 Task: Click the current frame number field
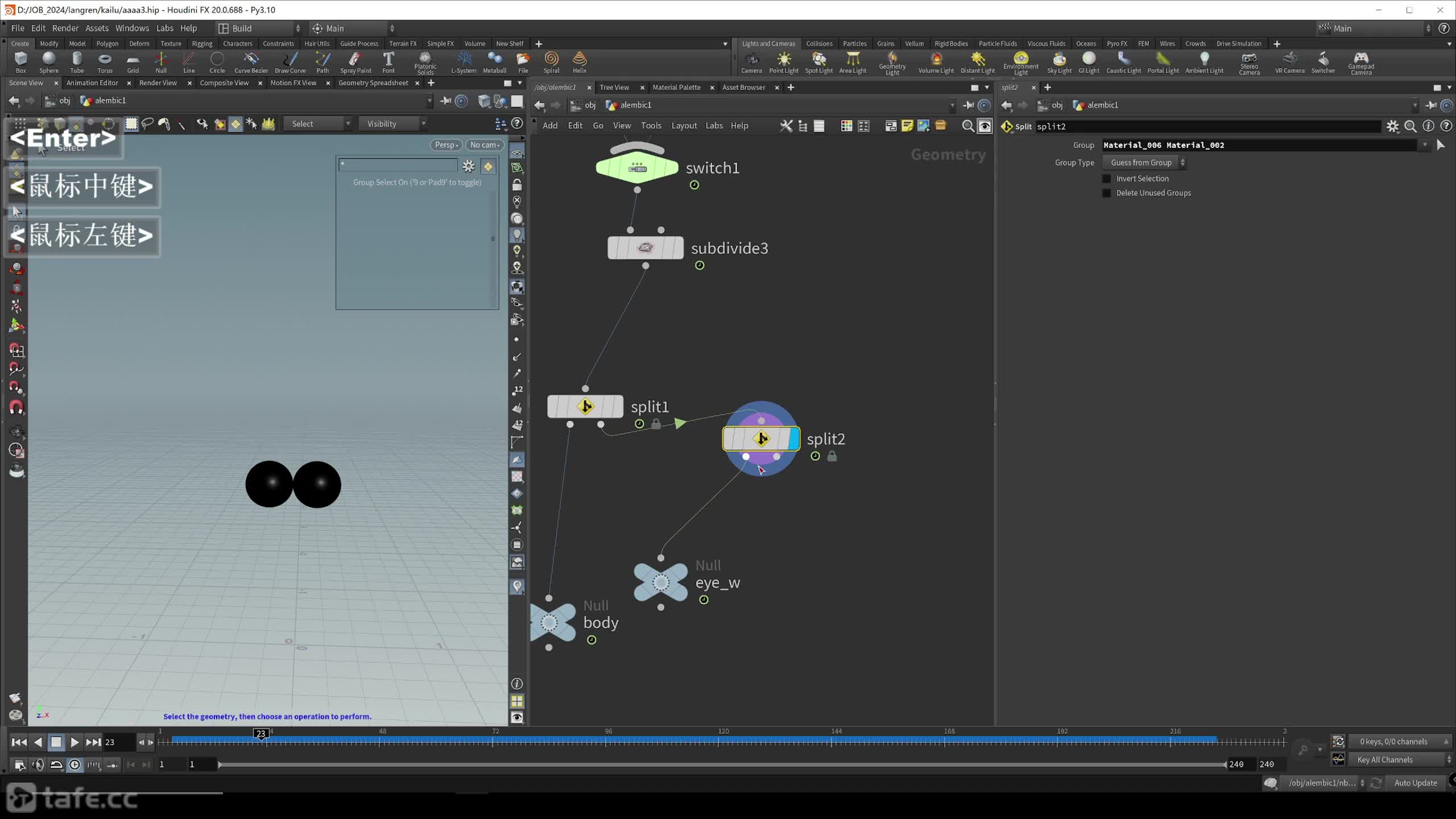click(118, 742)
